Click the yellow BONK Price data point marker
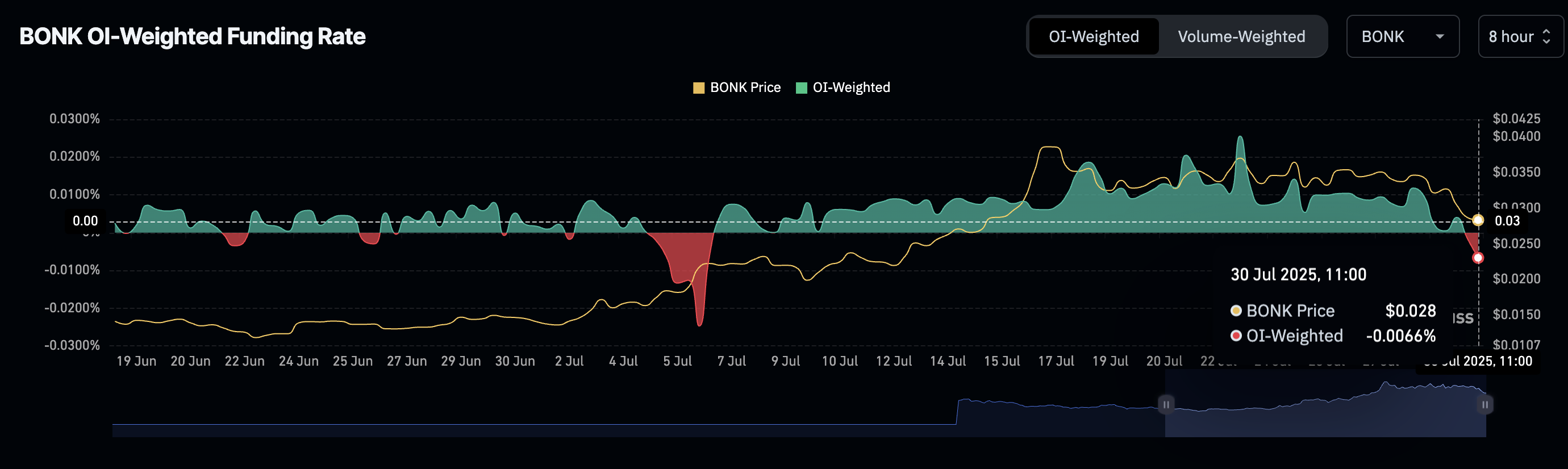 1478,220
